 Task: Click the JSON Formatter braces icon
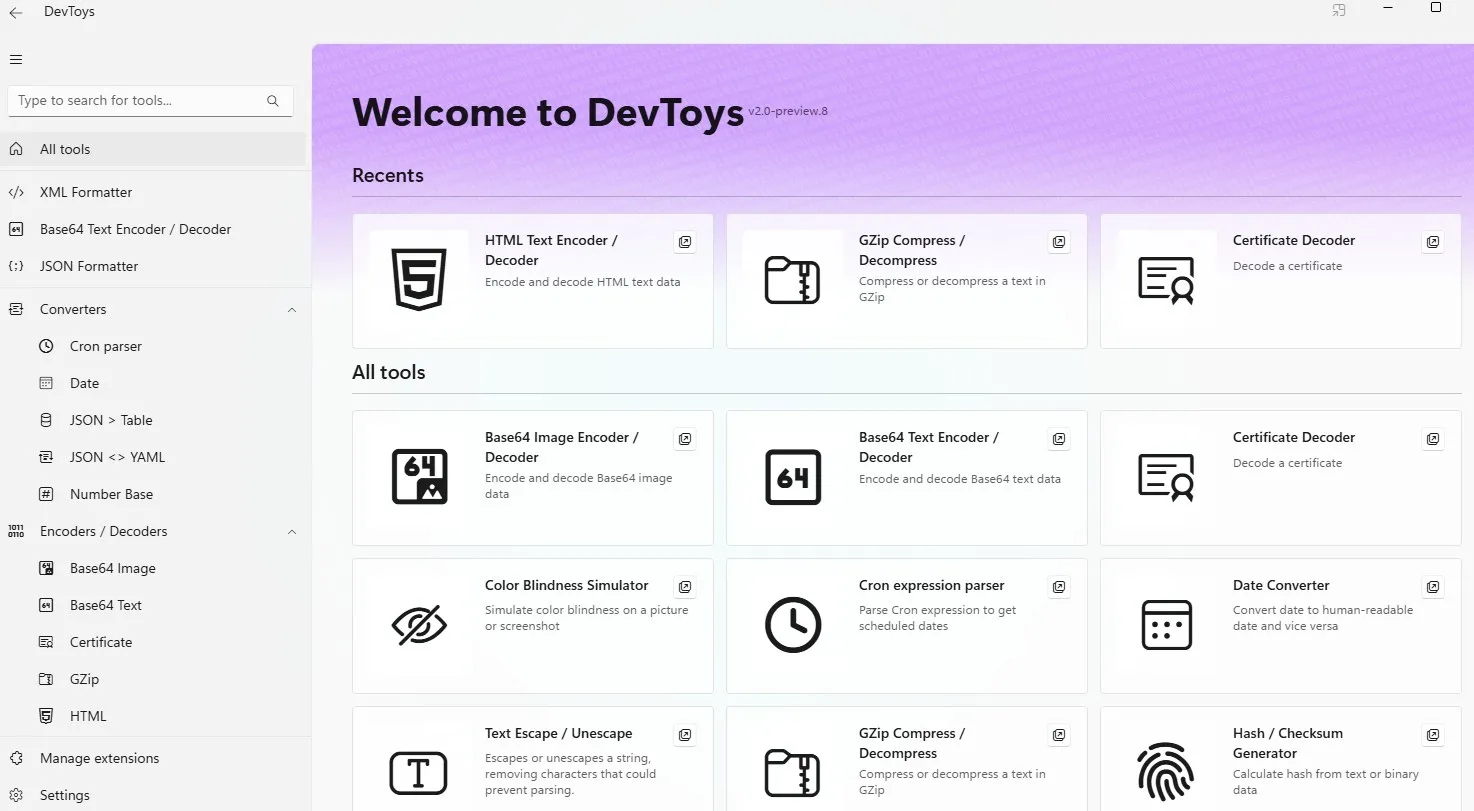coord(16,266)
